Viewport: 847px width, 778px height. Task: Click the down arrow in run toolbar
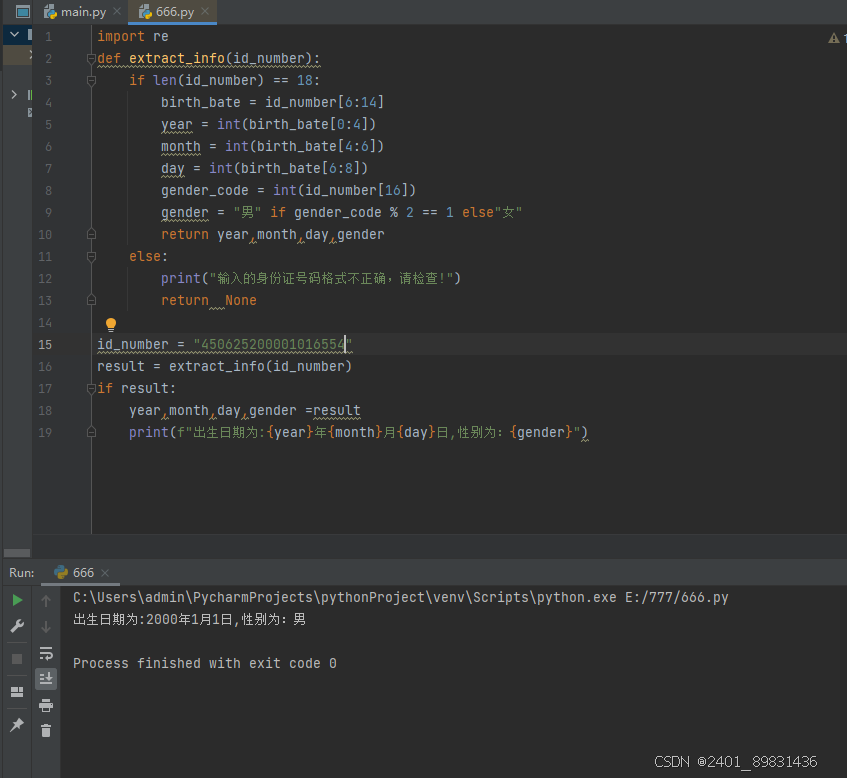pyautogui.click(x=46, y=627)
